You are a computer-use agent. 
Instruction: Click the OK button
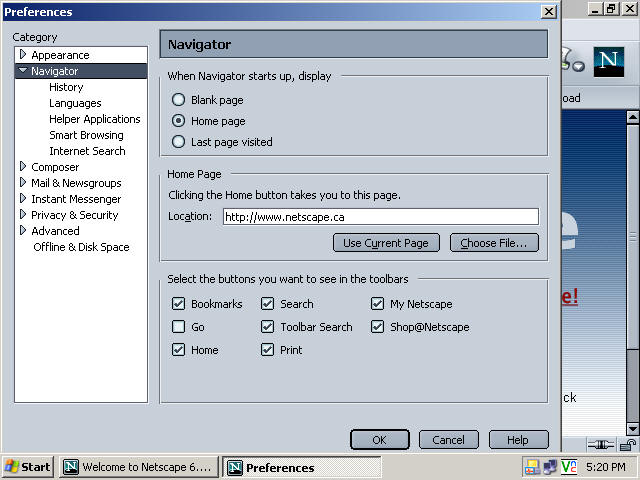coord(380,440)
